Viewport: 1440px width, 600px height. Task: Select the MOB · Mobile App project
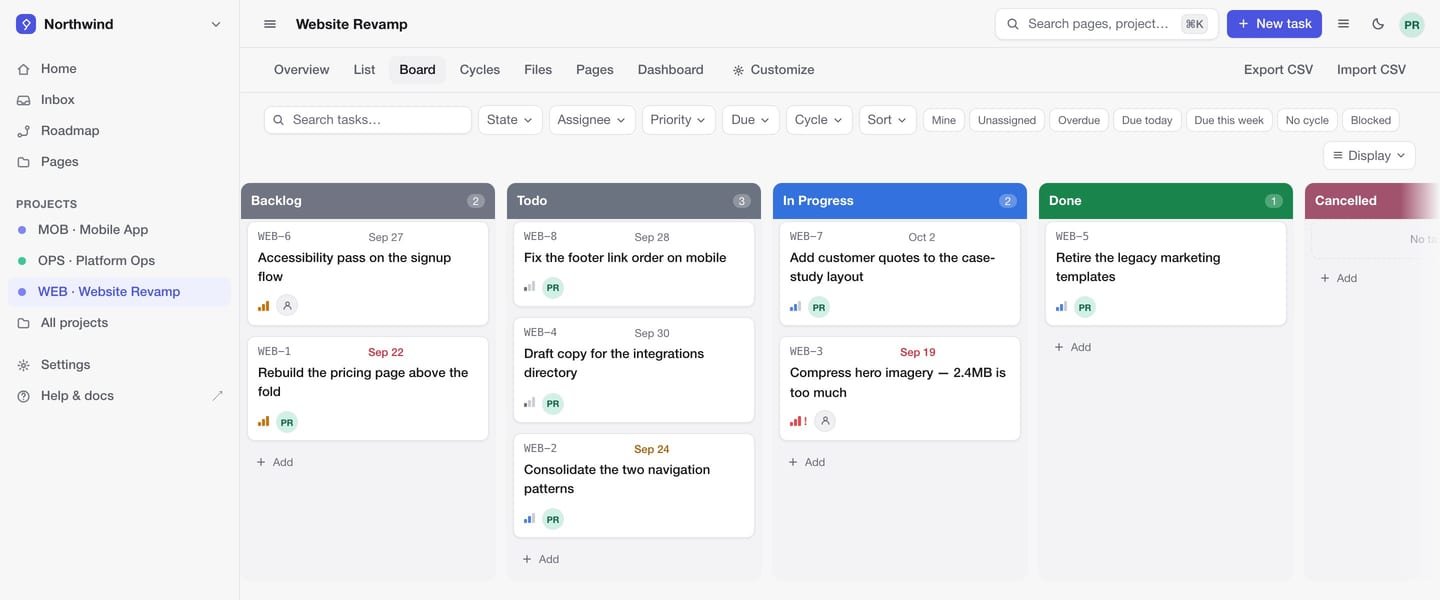tap(120, 230)
